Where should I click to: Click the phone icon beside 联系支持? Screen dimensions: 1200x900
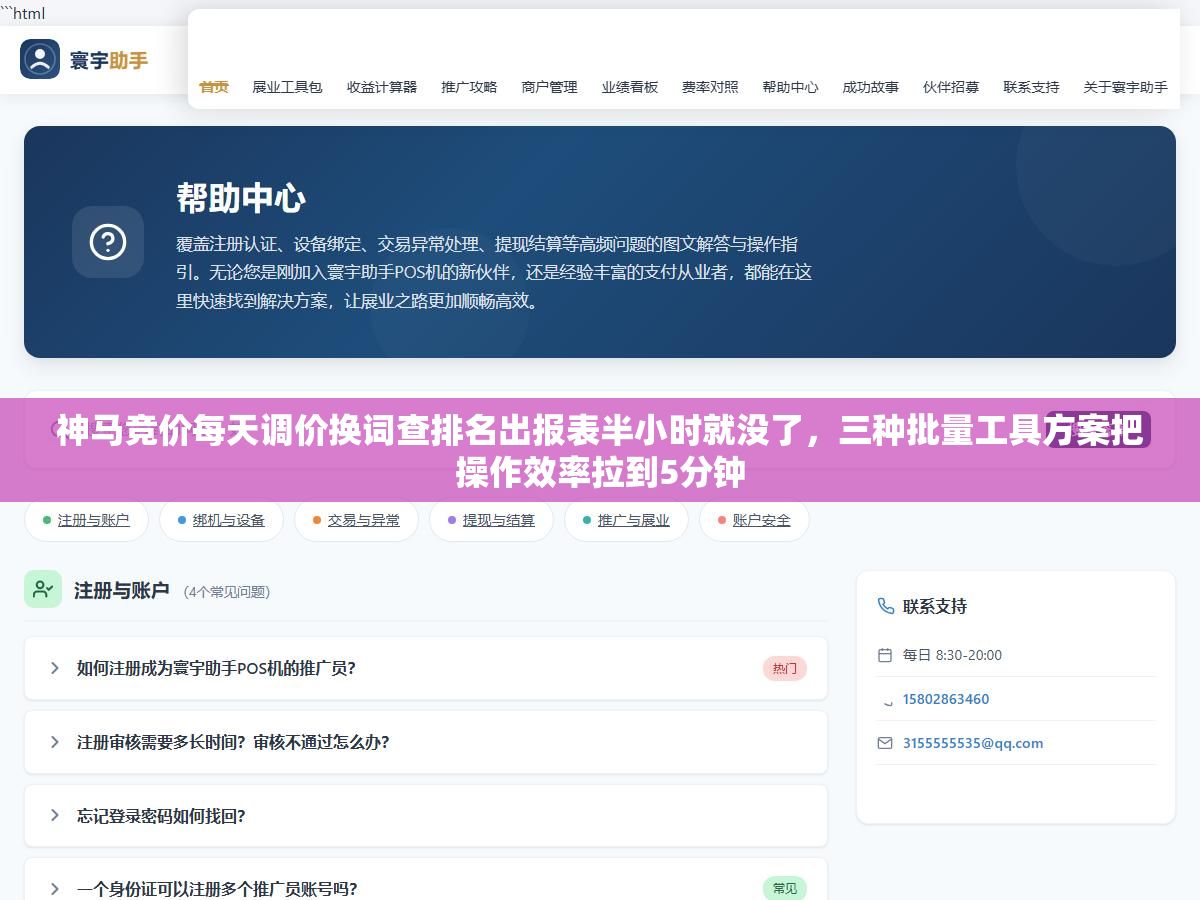(885, 606)
